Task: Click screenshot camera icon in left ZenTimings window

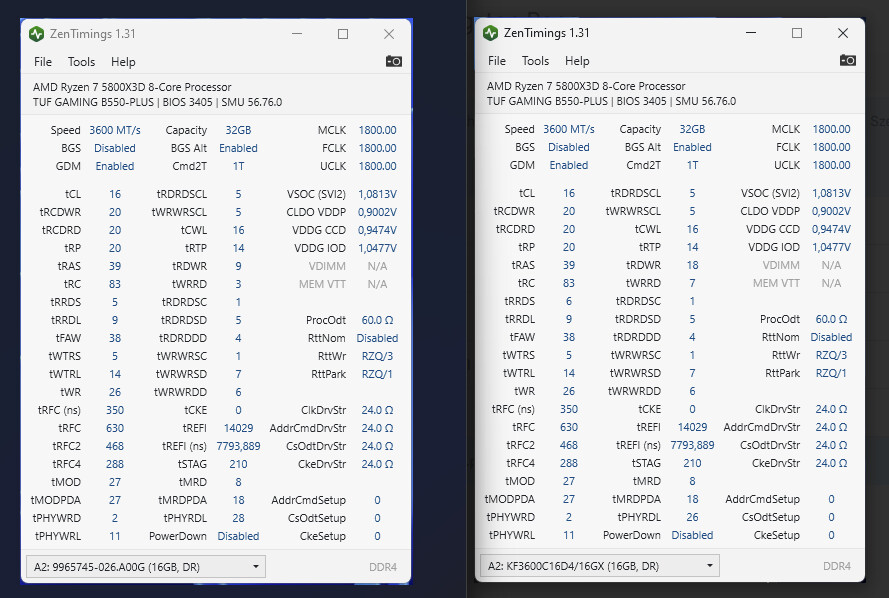Action: tap(393, 61)
